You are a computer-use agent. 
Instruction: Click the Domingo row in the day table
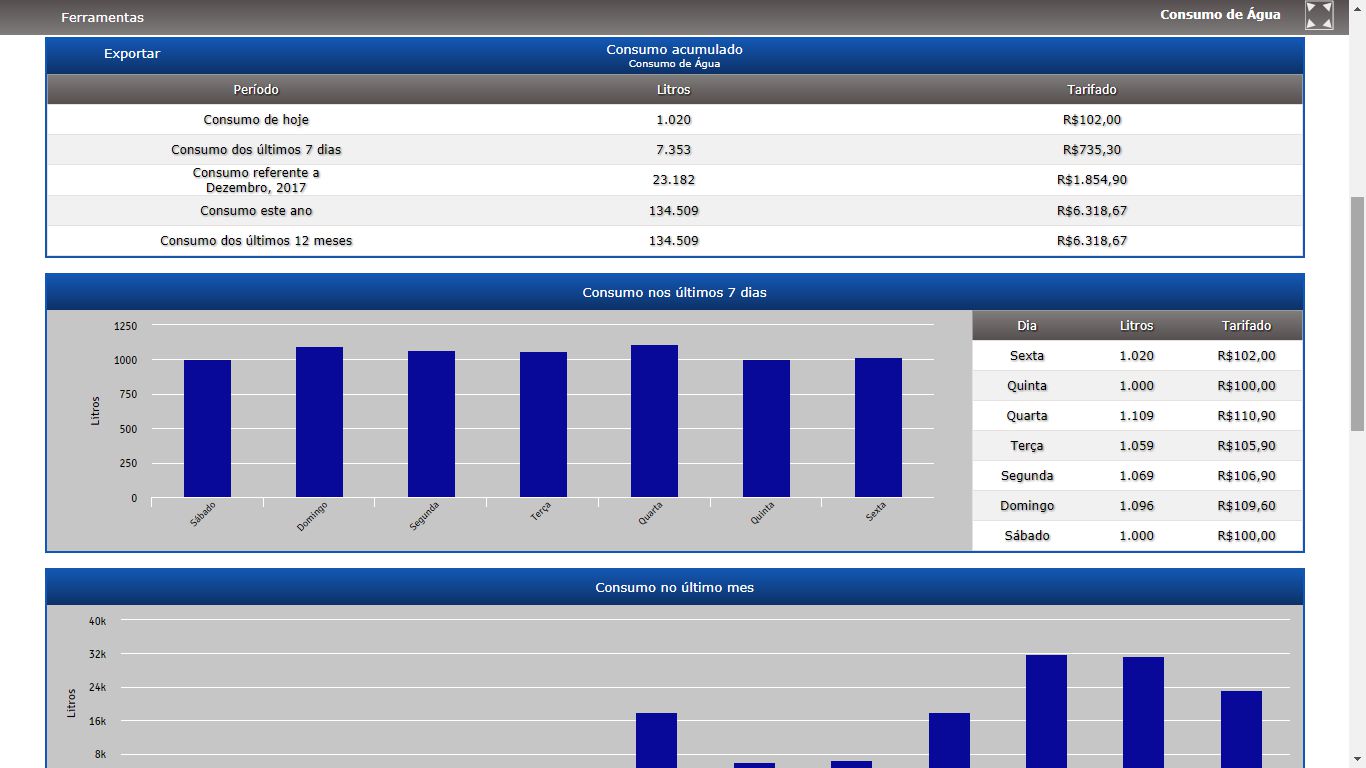pos(1138,506)
